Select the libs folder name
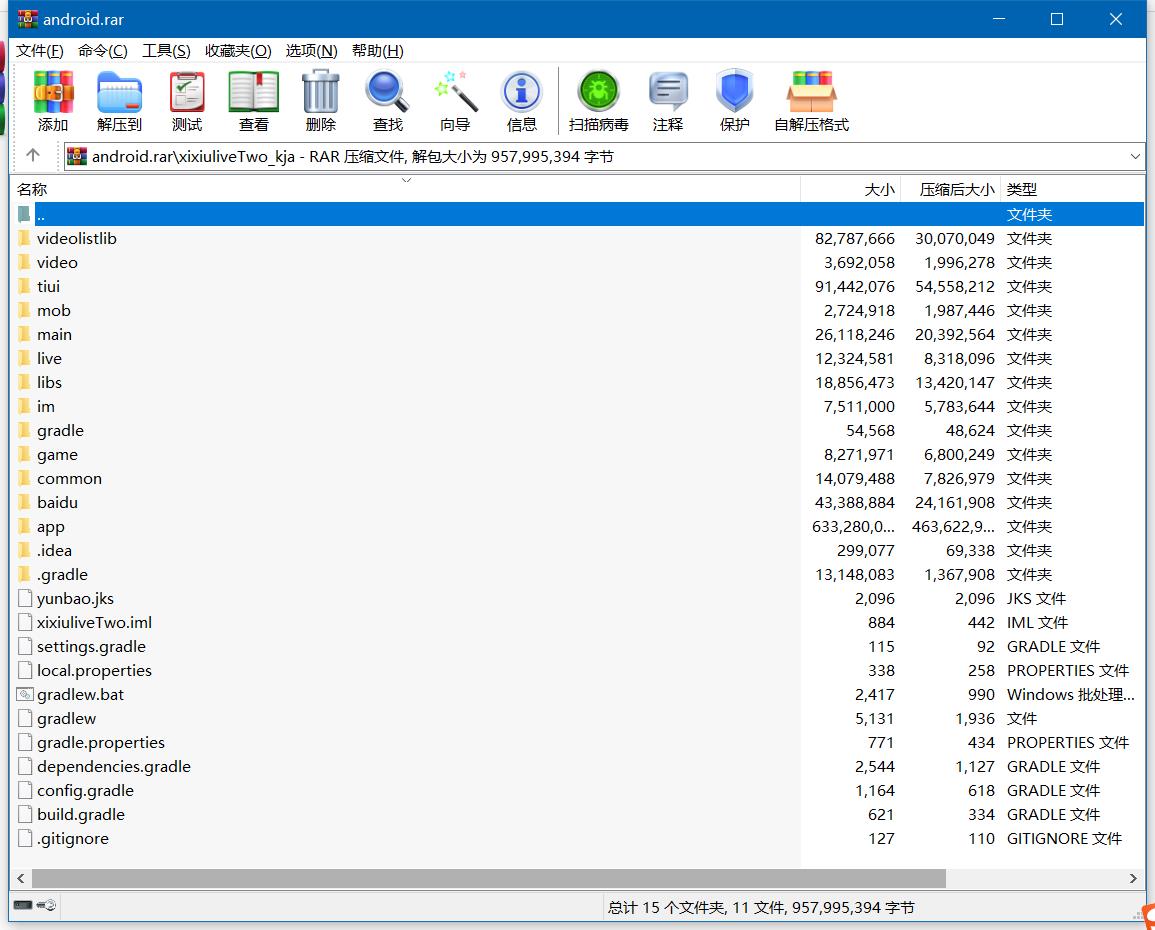The width and height of the screenshot is (1155, 930). 49,382
